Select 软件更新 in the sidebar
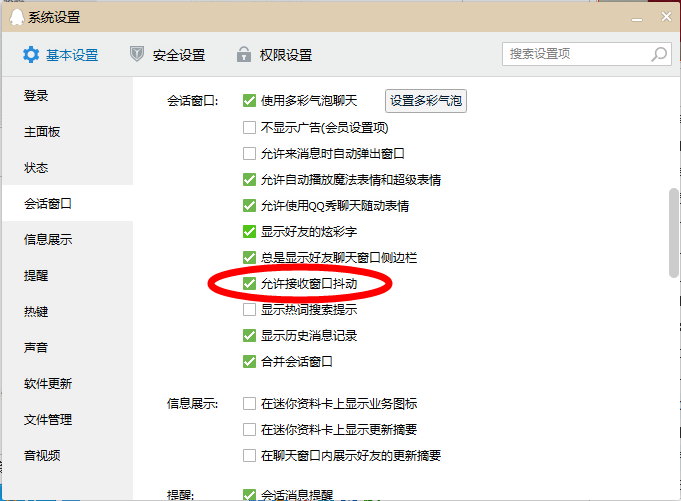This screenshot has width=681, height=501. pos(68,384)
